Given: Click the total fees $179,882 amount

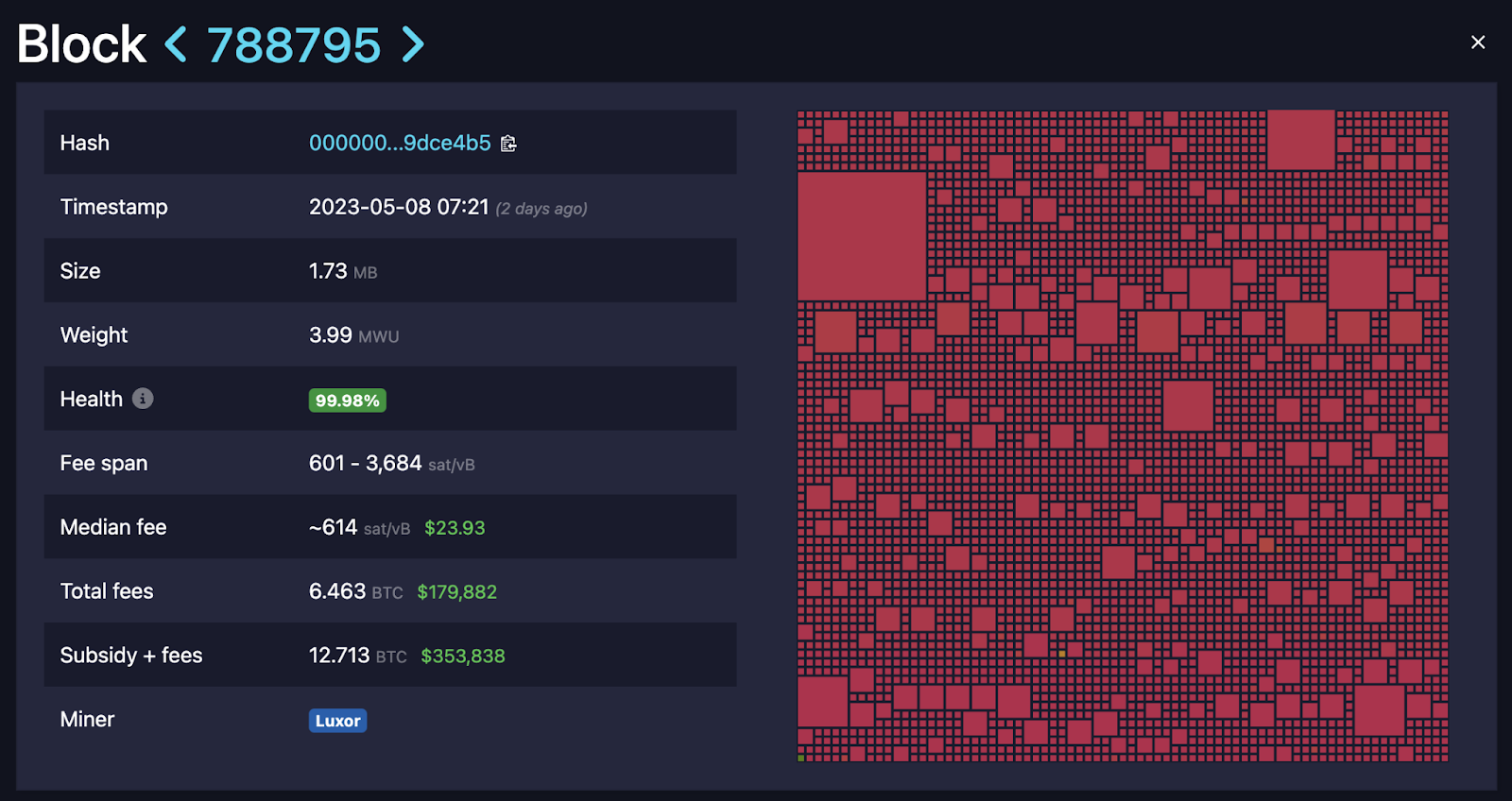Looking at the screenshot, I should coord(456,592).
